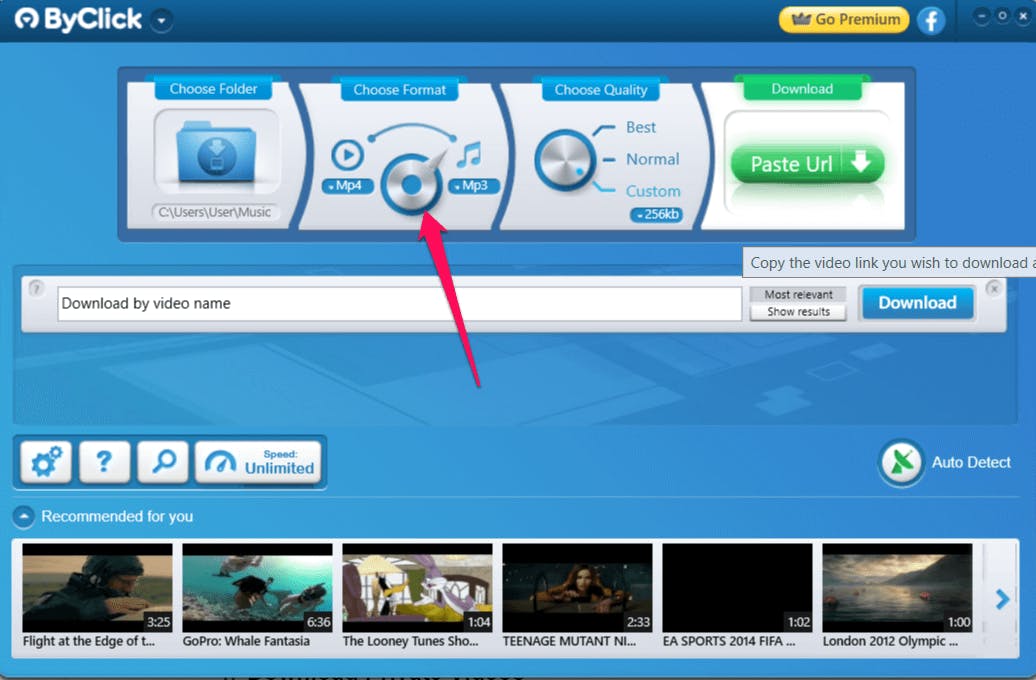Click the green Download tab label
1036x680 pixels.
[x=802, y=89]
